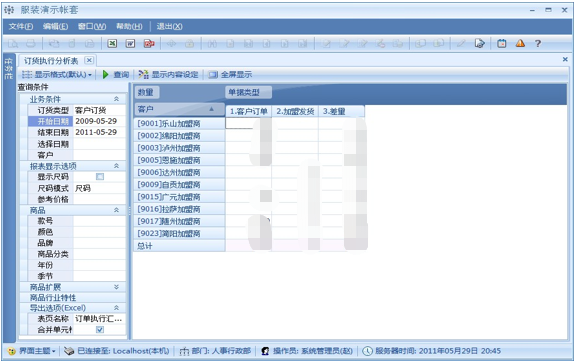Expand the 商品扩展 section
The image size is (576, 363).
click(116, 287)
